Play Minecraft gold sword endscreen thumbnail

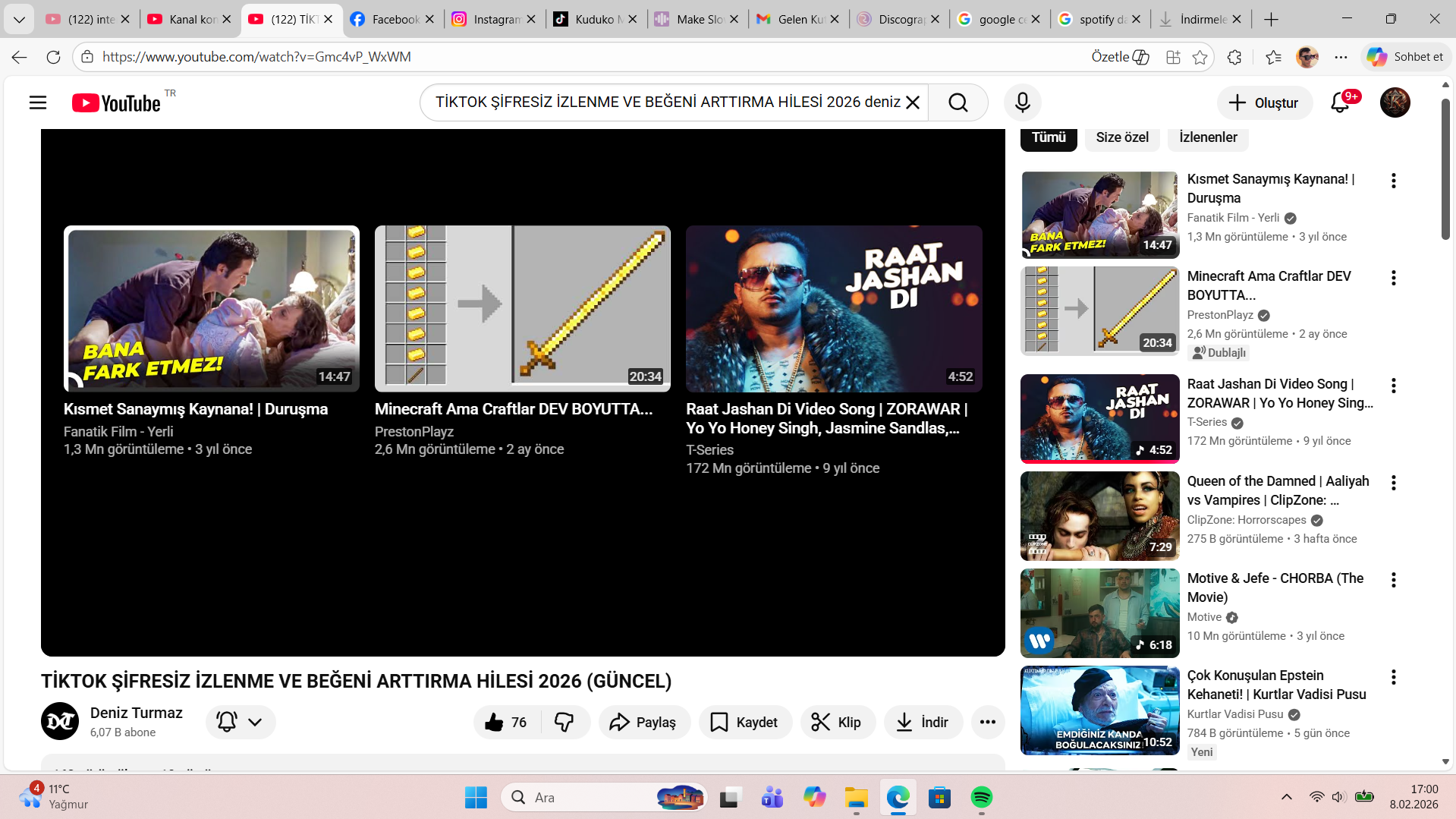[523, 309]
